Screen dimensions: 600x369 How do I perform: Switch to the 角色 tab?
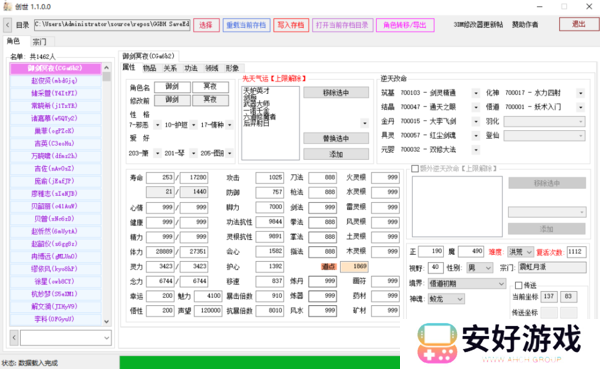13,41
